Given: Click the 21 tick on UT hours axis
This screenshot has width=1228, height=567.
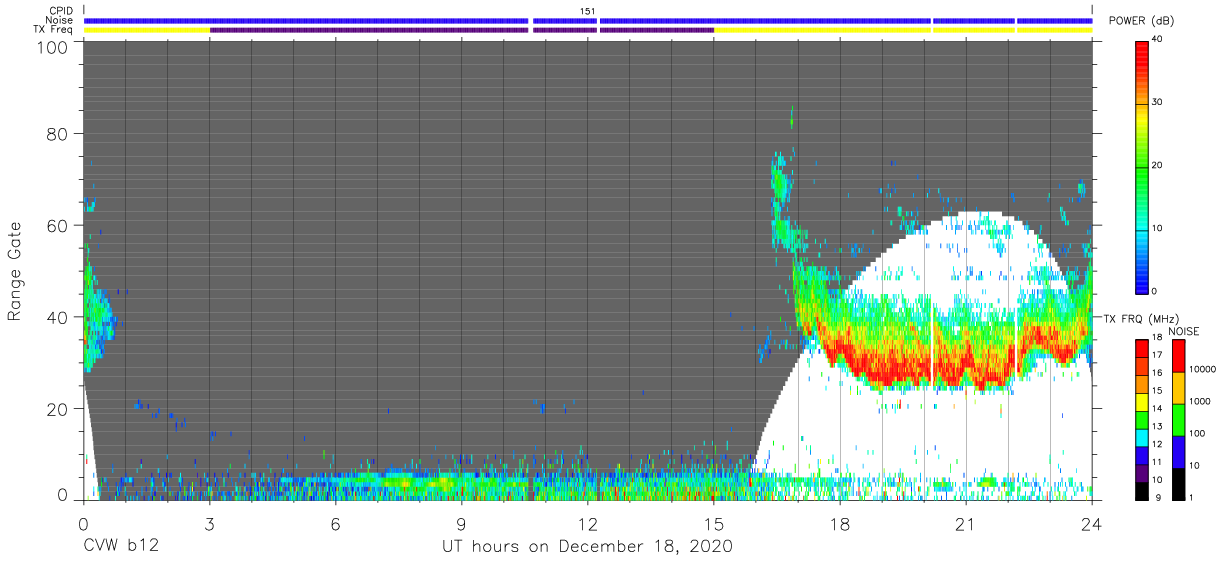Looking at the screenshot, I should [965, 522].
